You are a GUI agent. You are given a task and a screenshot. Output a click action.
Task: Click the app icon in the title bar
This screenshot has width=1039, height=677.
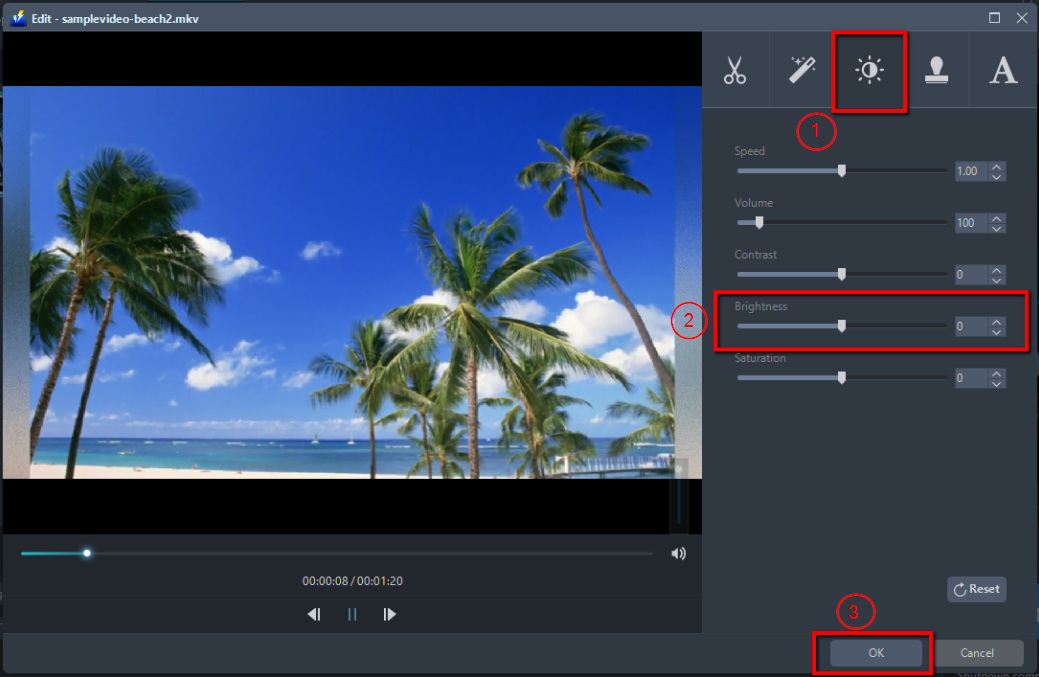coord(17,17)
